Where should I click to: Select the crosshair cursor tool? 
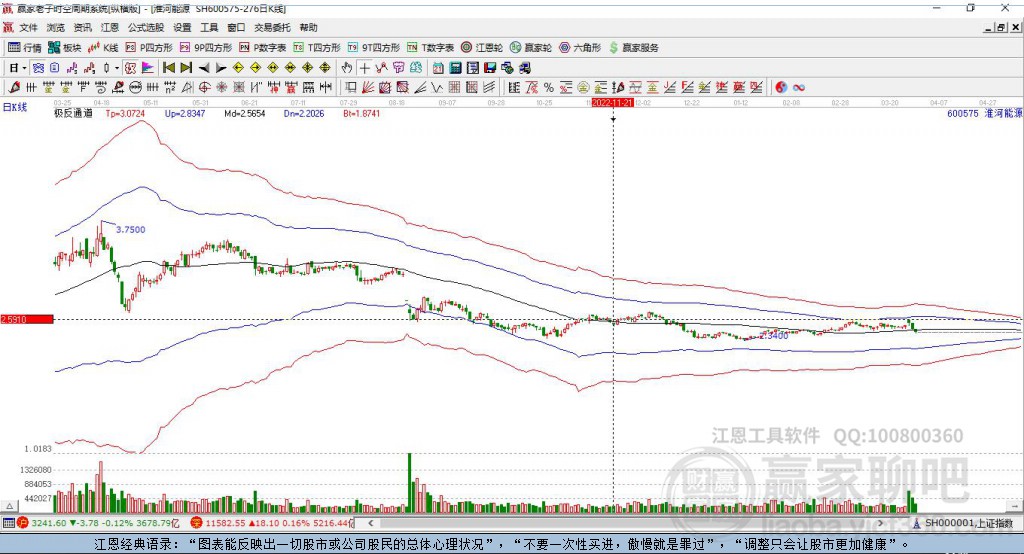click(x=364, y=68)
